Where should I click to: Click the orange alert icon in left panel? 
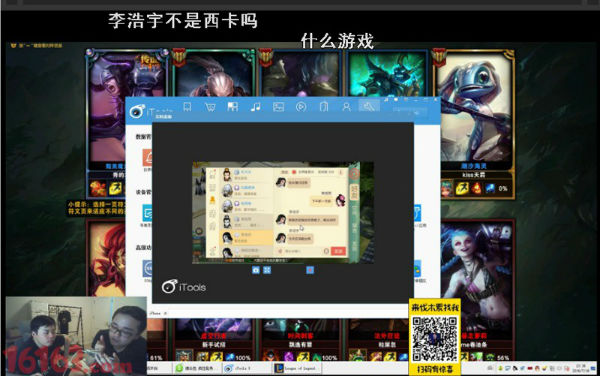tap(147, 158)
